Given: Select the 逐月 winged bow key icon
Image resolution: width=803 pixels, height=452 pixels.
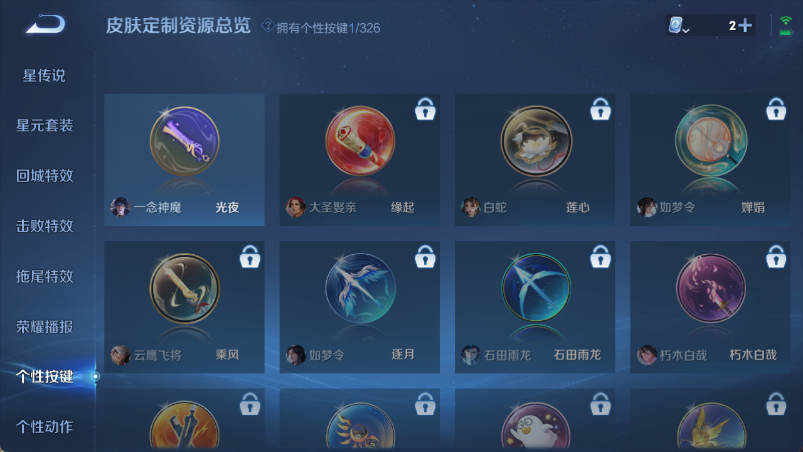Looking at the screenshot, I should click(x=360, y=289).
